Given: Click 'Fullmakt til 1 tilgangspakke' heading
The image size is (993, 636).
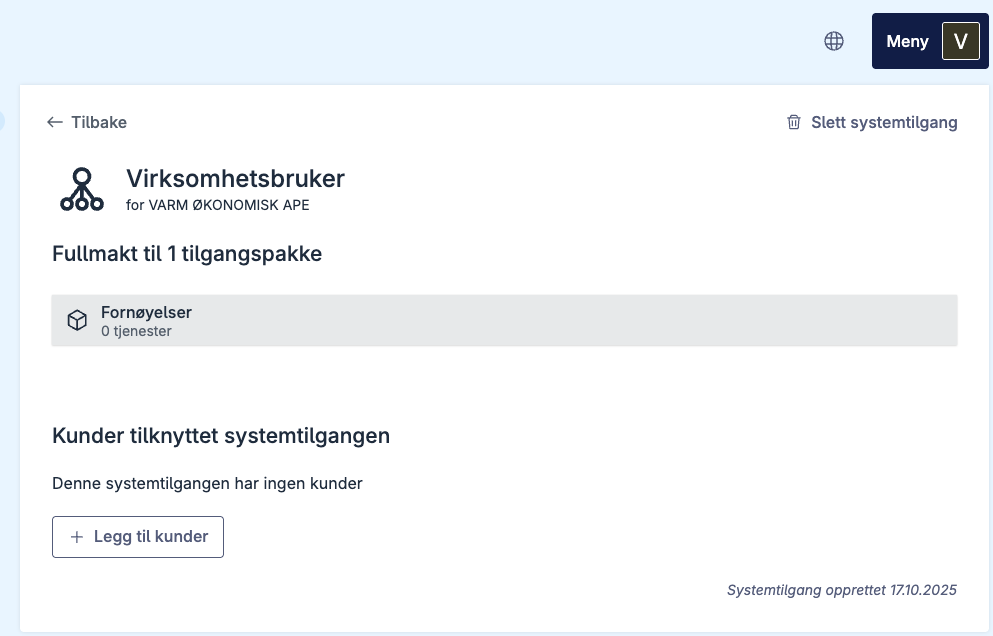Looking at the screenshot, I should [187, 254].
